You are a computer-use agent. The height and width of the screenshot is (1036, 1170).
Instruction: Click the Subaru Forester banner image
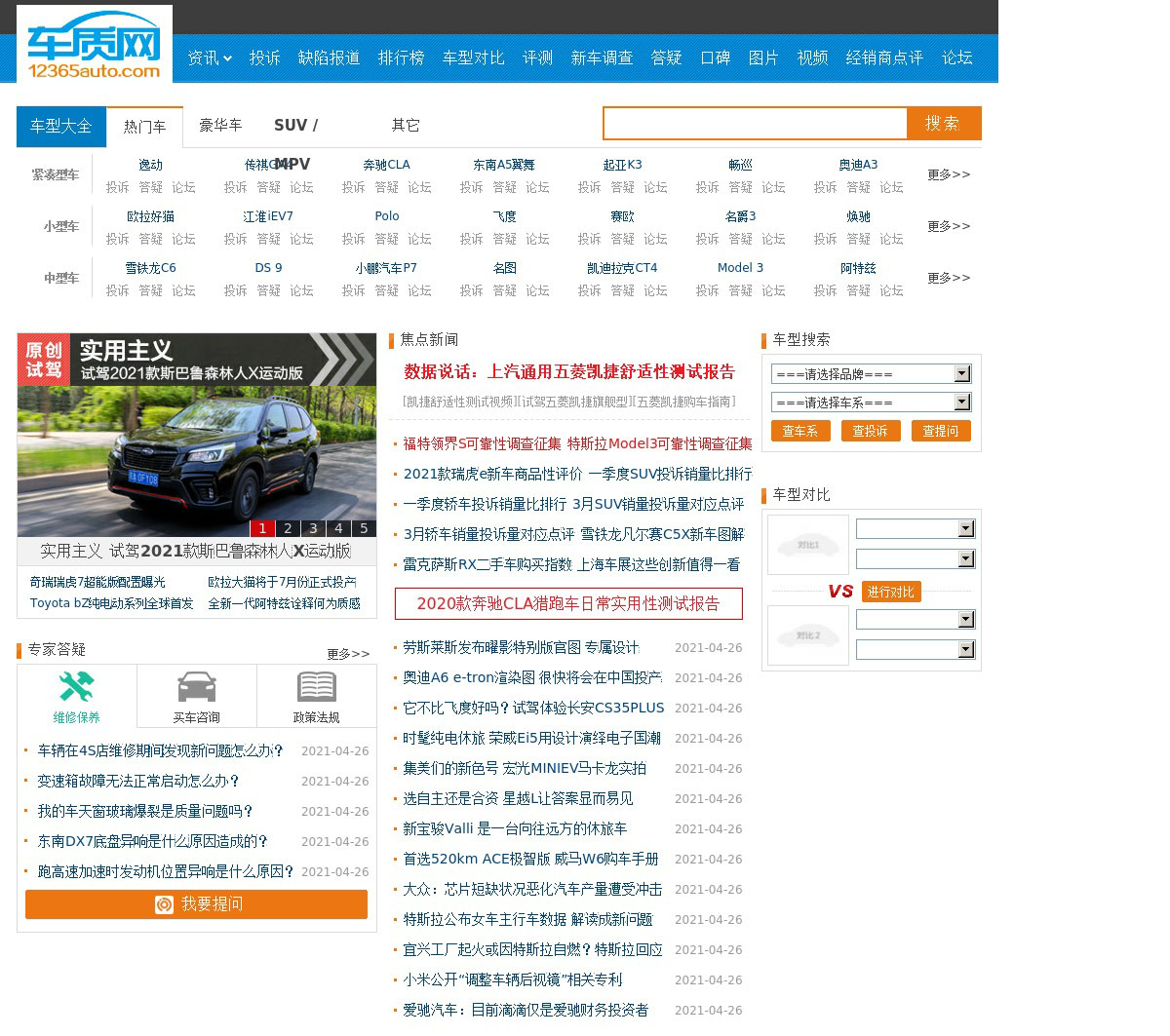click(196, 434)
